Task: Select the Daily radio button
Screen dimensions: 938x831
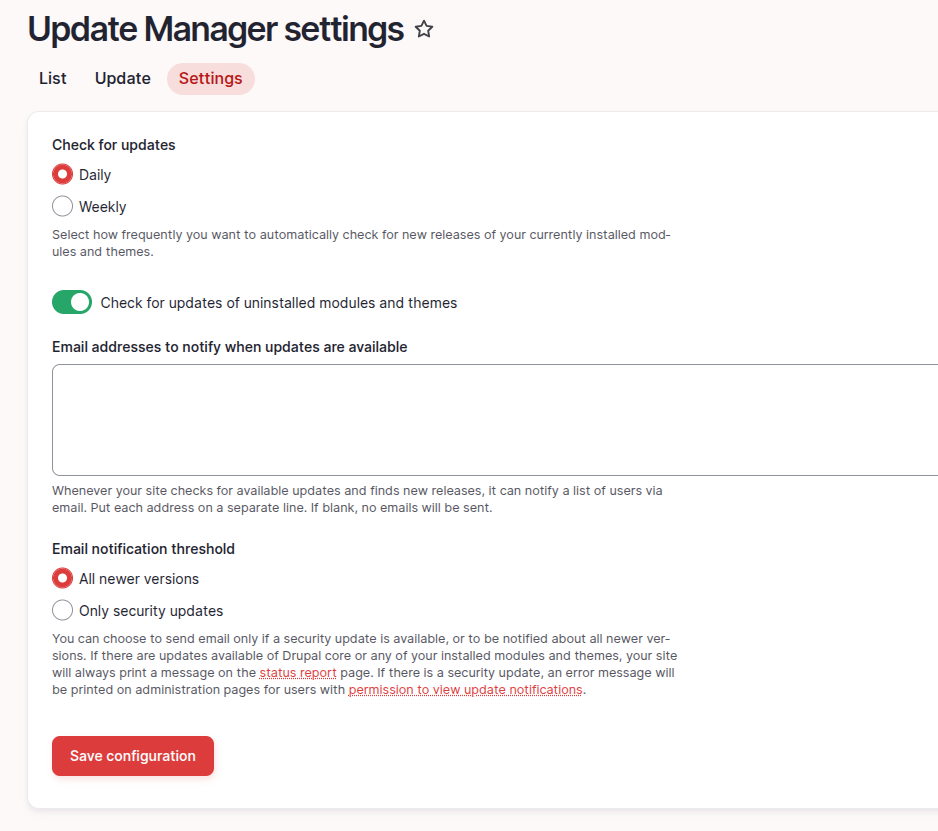Action: point(63,175)
